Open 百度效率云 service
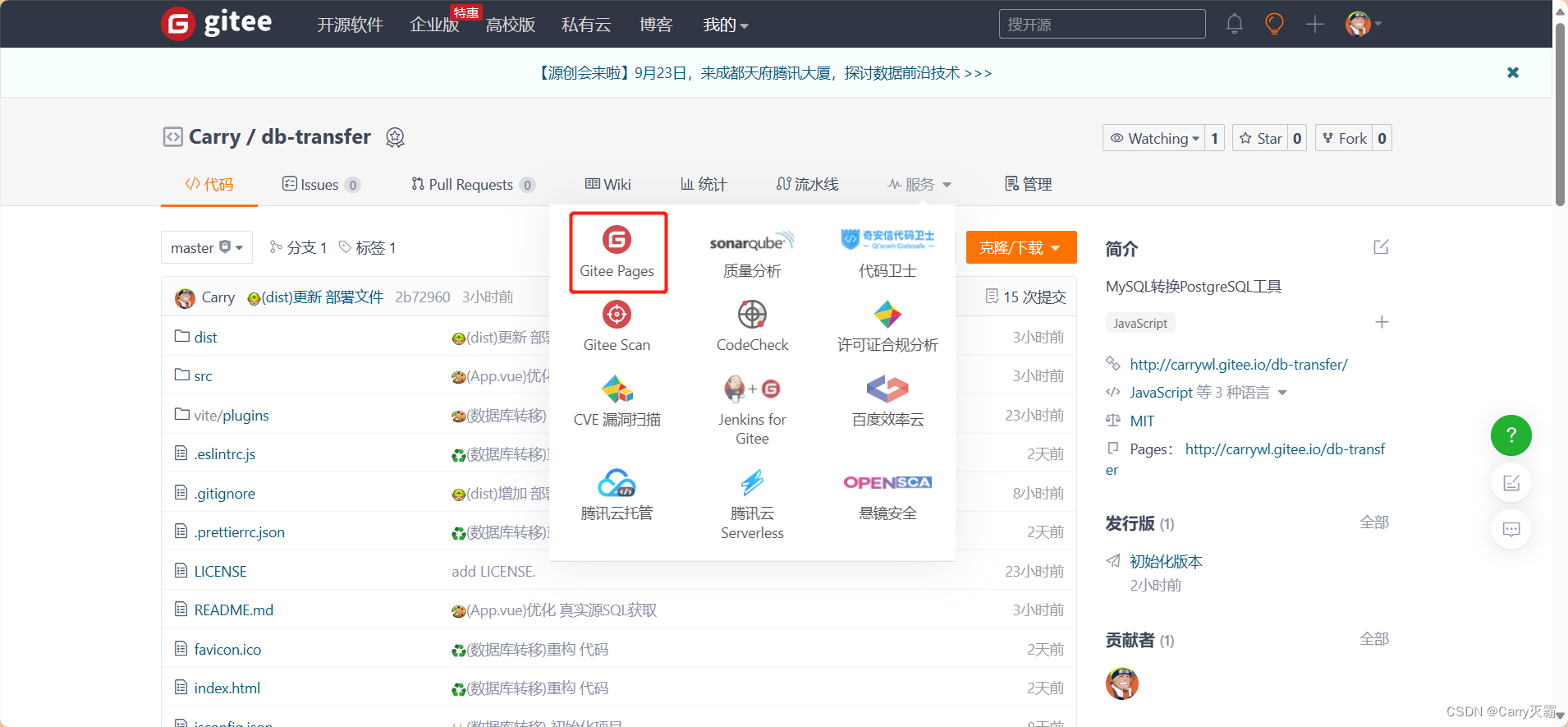This screenshot has height=727, width=1568. tap(887, 401)
